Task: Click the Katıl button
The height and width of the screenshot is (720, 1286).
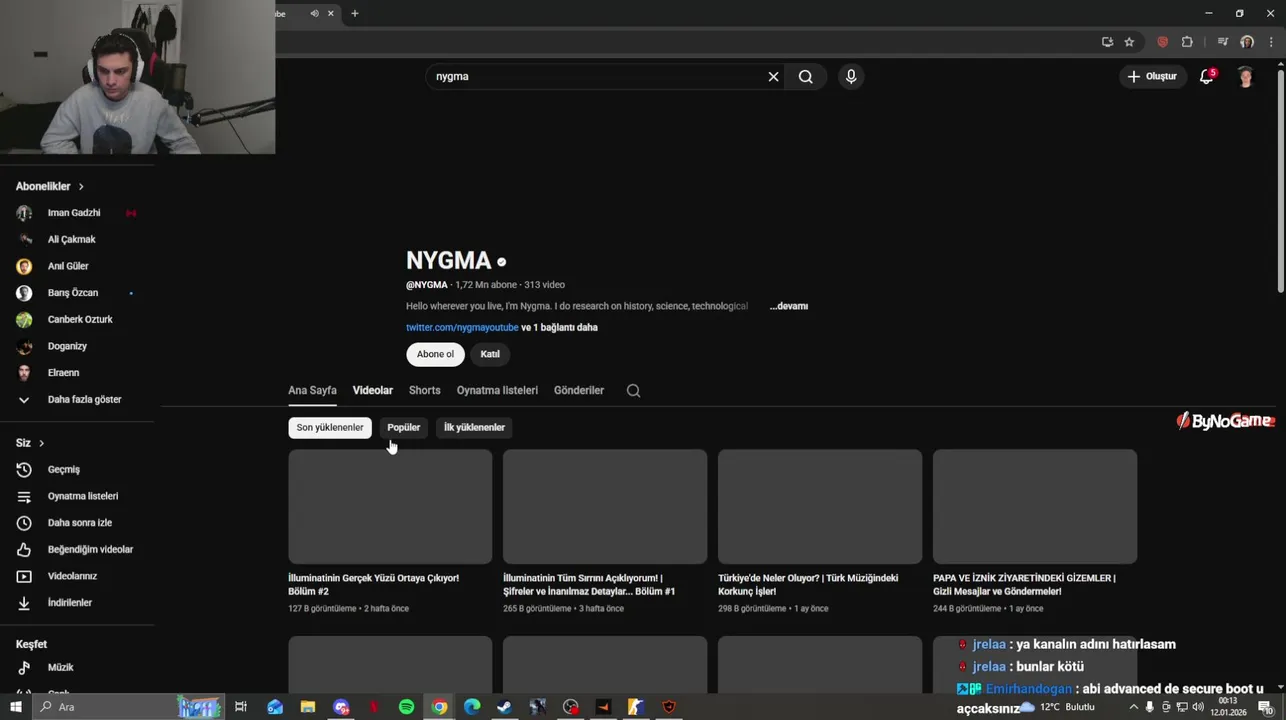Action: [490, 354]
